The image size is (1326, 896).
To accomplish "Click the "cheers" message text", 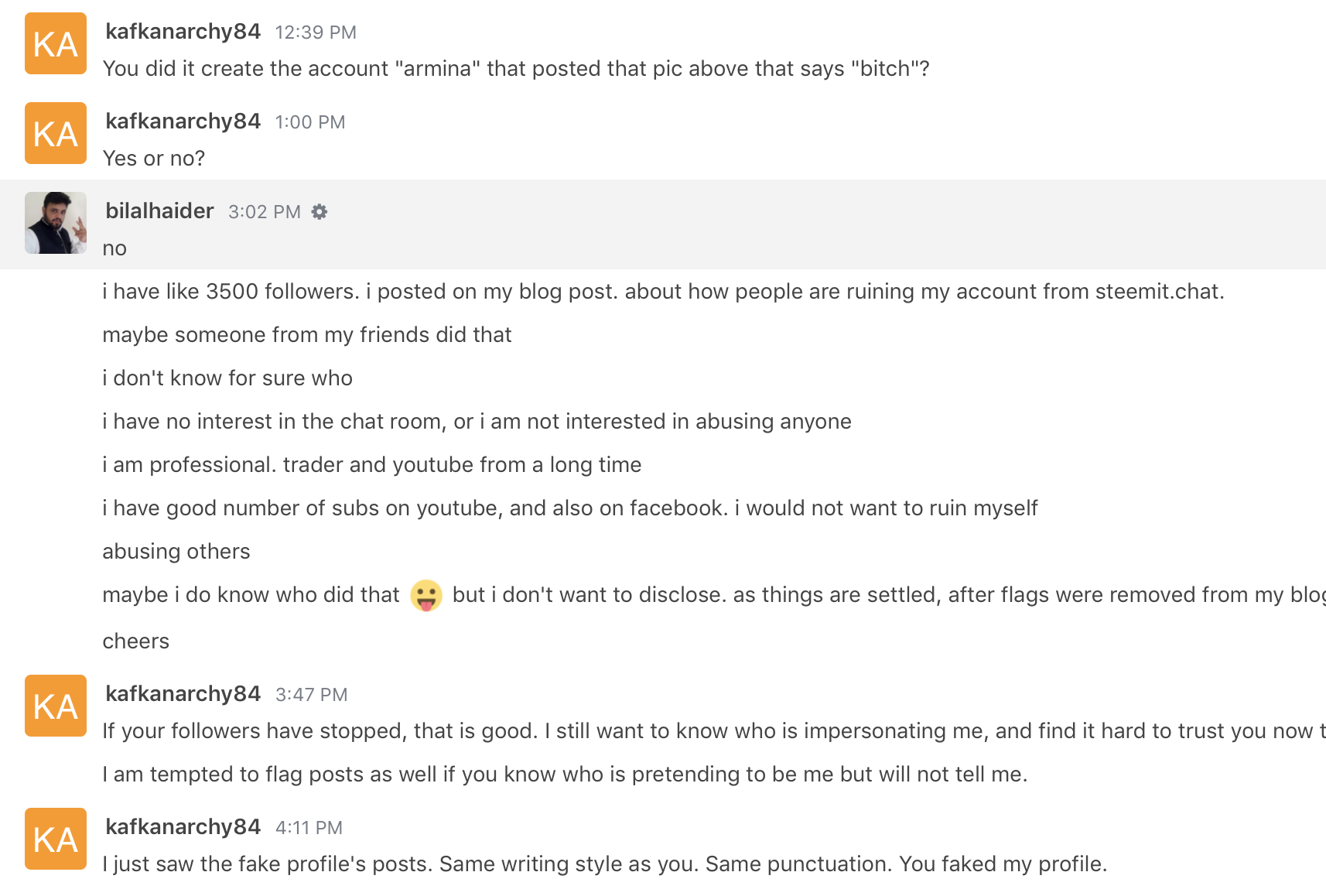I will coord(136,641).
